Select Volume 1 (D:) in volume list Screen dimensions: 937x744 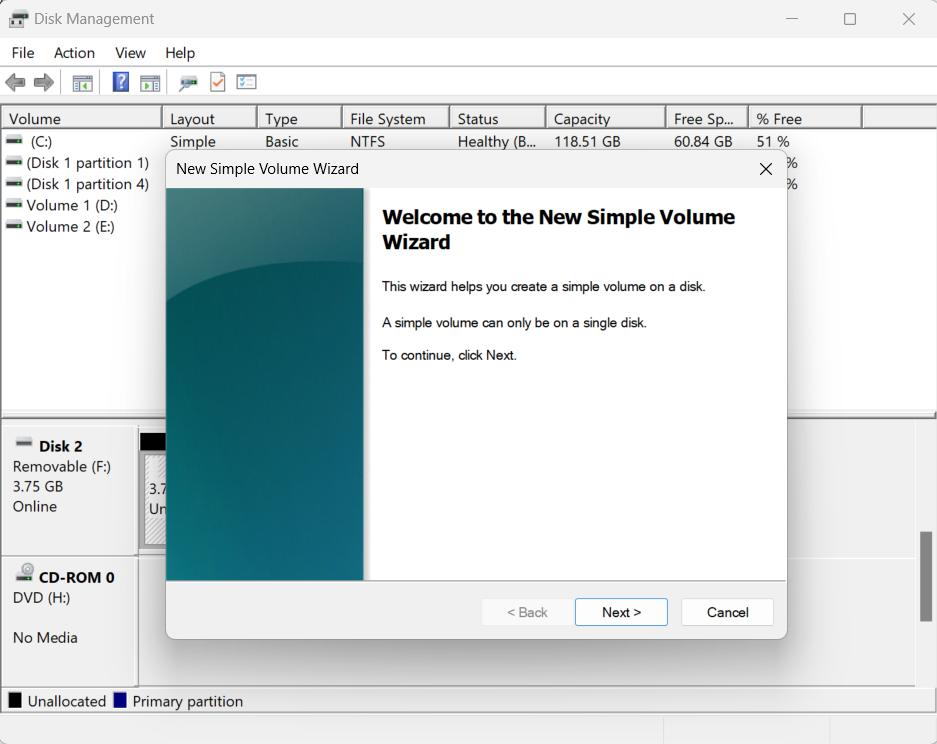71,205
